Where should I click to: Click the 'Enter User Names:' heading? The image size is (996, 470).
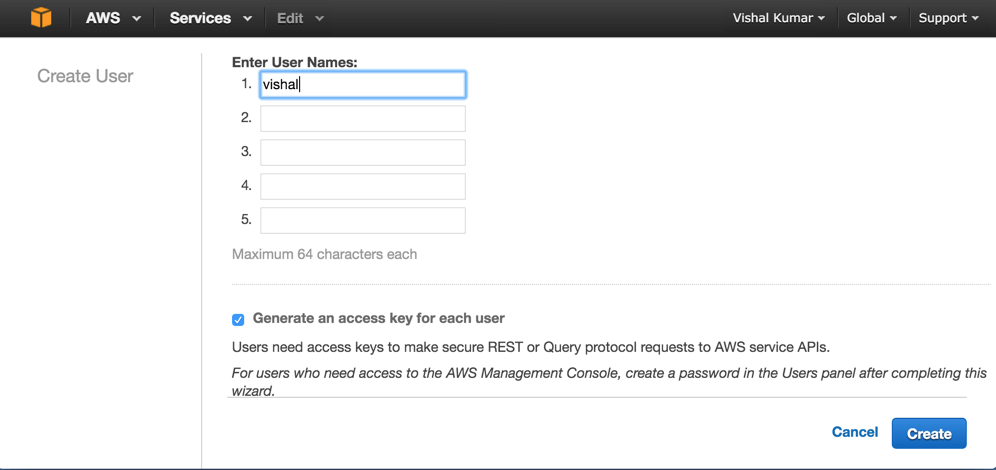pyautogui.click(x=295, y=62)
